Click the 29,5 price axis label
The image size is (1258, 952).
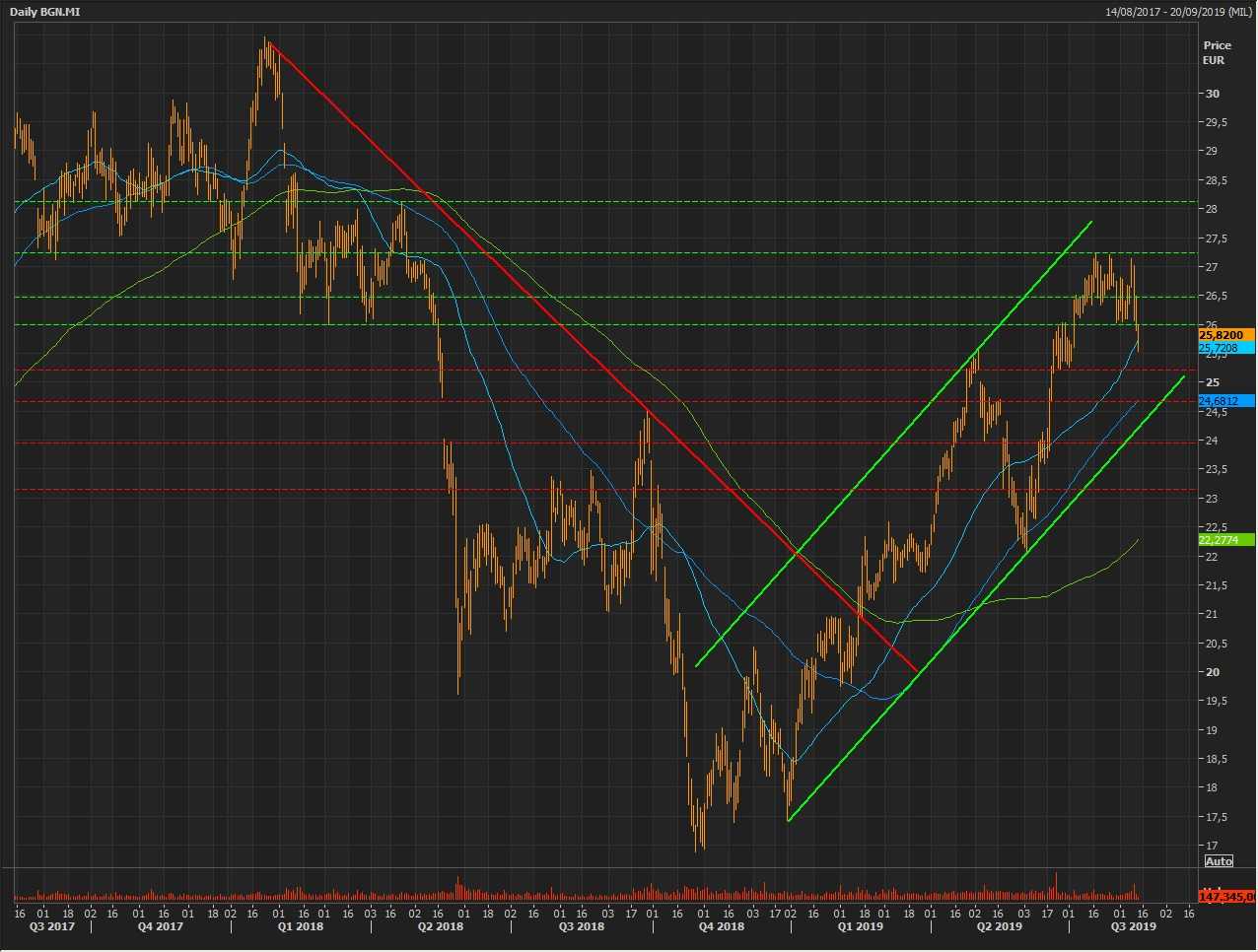tap(1216, 122)
